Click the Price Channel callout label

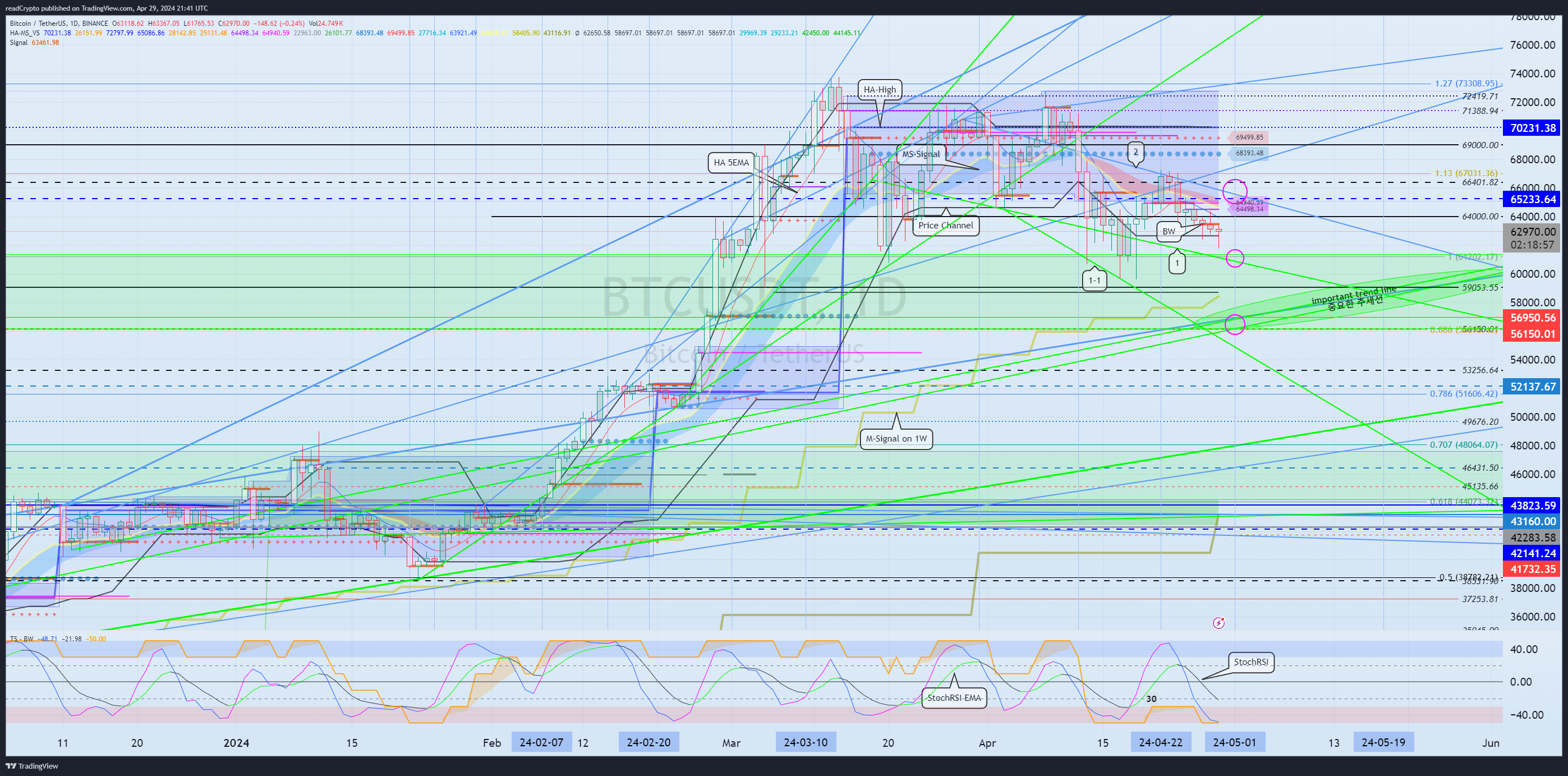(x=946, y=225)
